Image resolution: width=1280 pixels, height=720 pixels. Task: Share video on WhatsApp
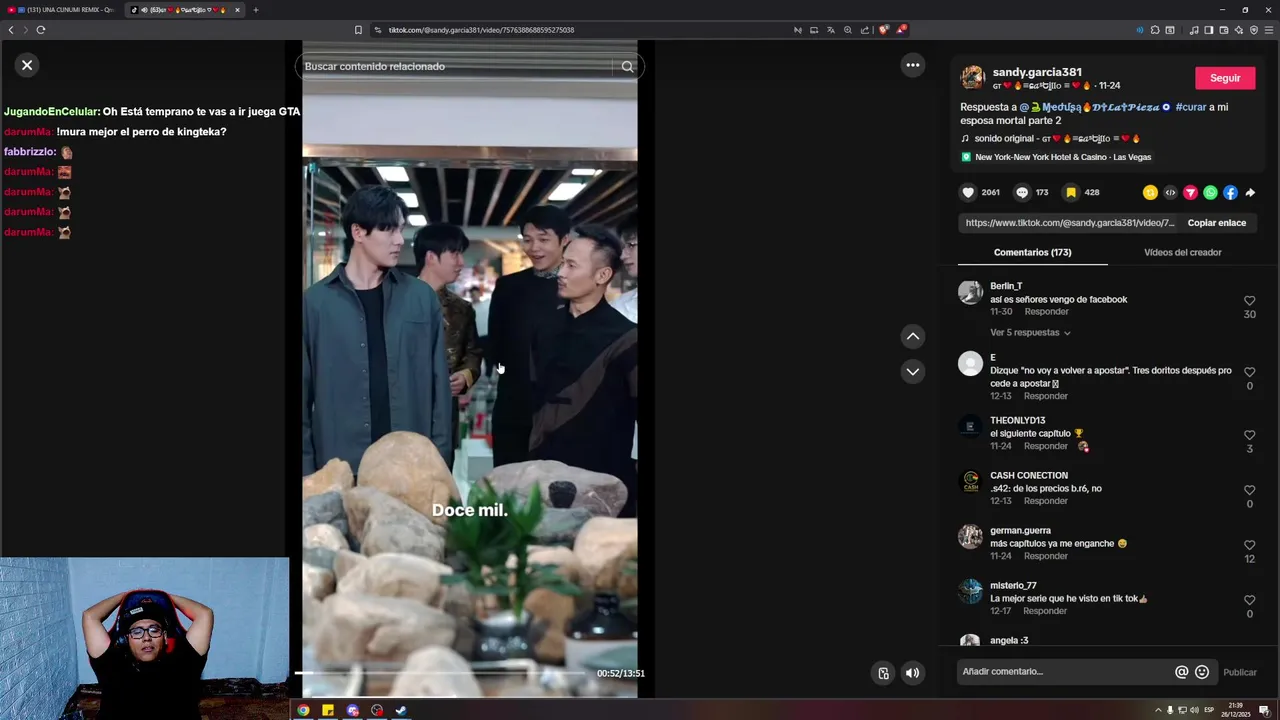click(x=1210, y=192)
